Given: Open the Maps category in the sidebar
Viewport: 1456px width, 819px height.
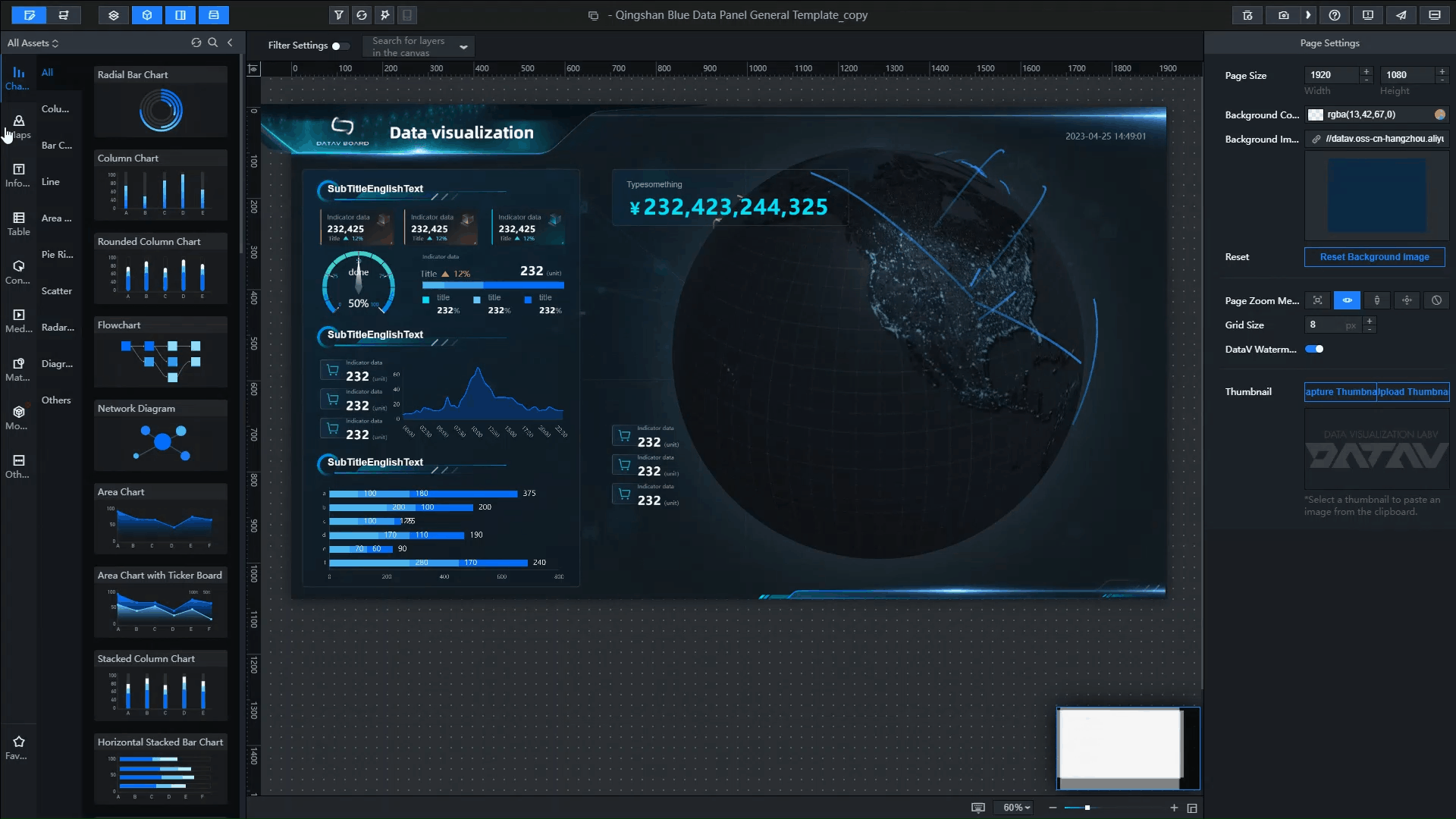Looking at the screenshot, I should (x=19, y=127).
